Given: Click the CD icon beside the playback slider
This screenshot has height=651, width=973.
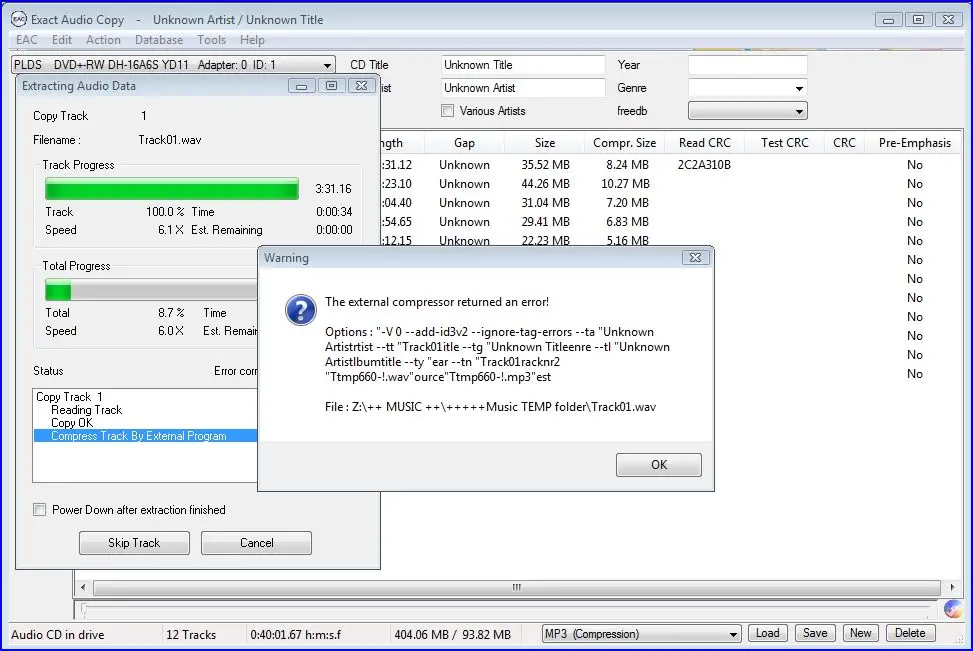Looking at the screenshot, I should pos(953,609).
